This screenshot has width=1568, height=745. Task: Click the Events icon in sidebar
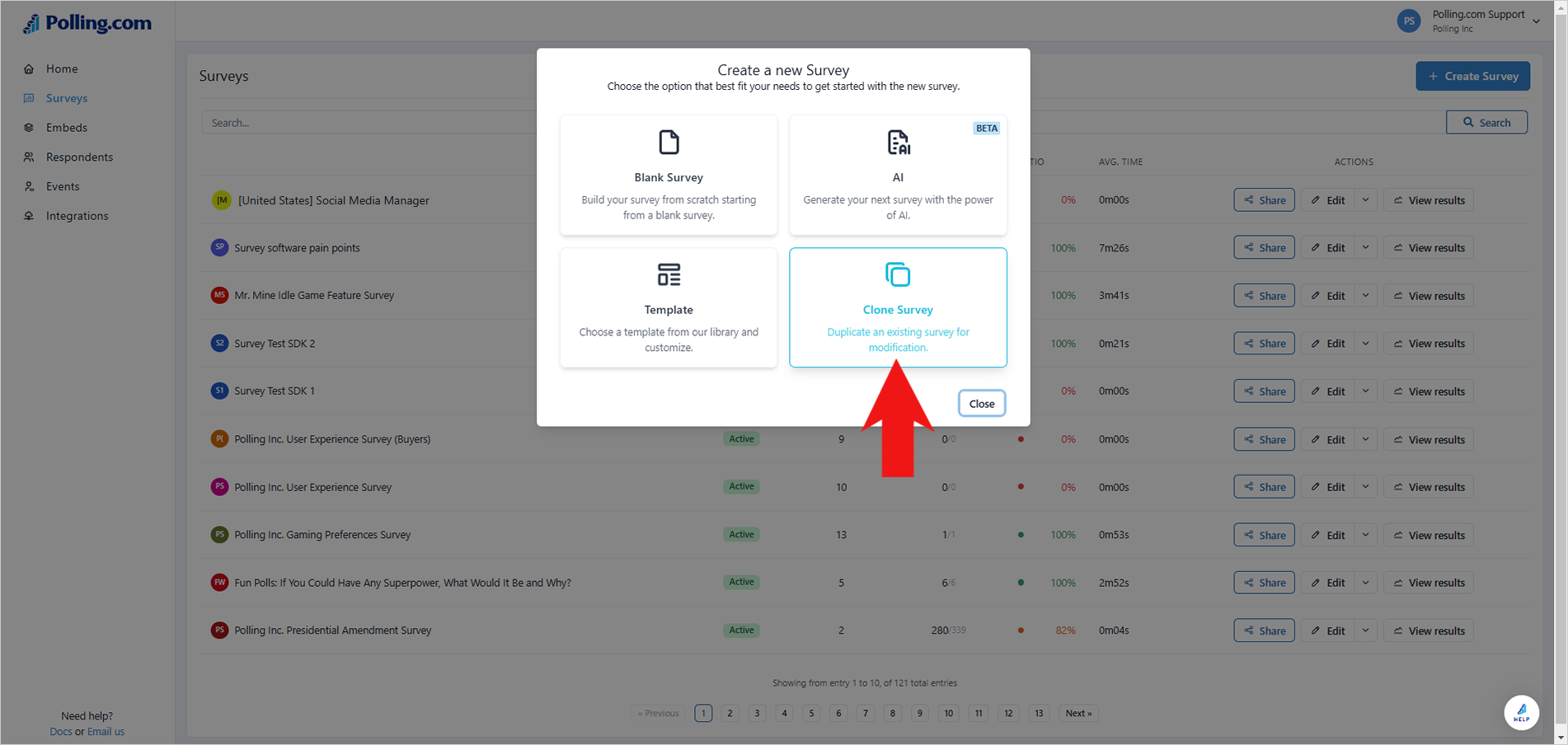[x=29, y=187]
